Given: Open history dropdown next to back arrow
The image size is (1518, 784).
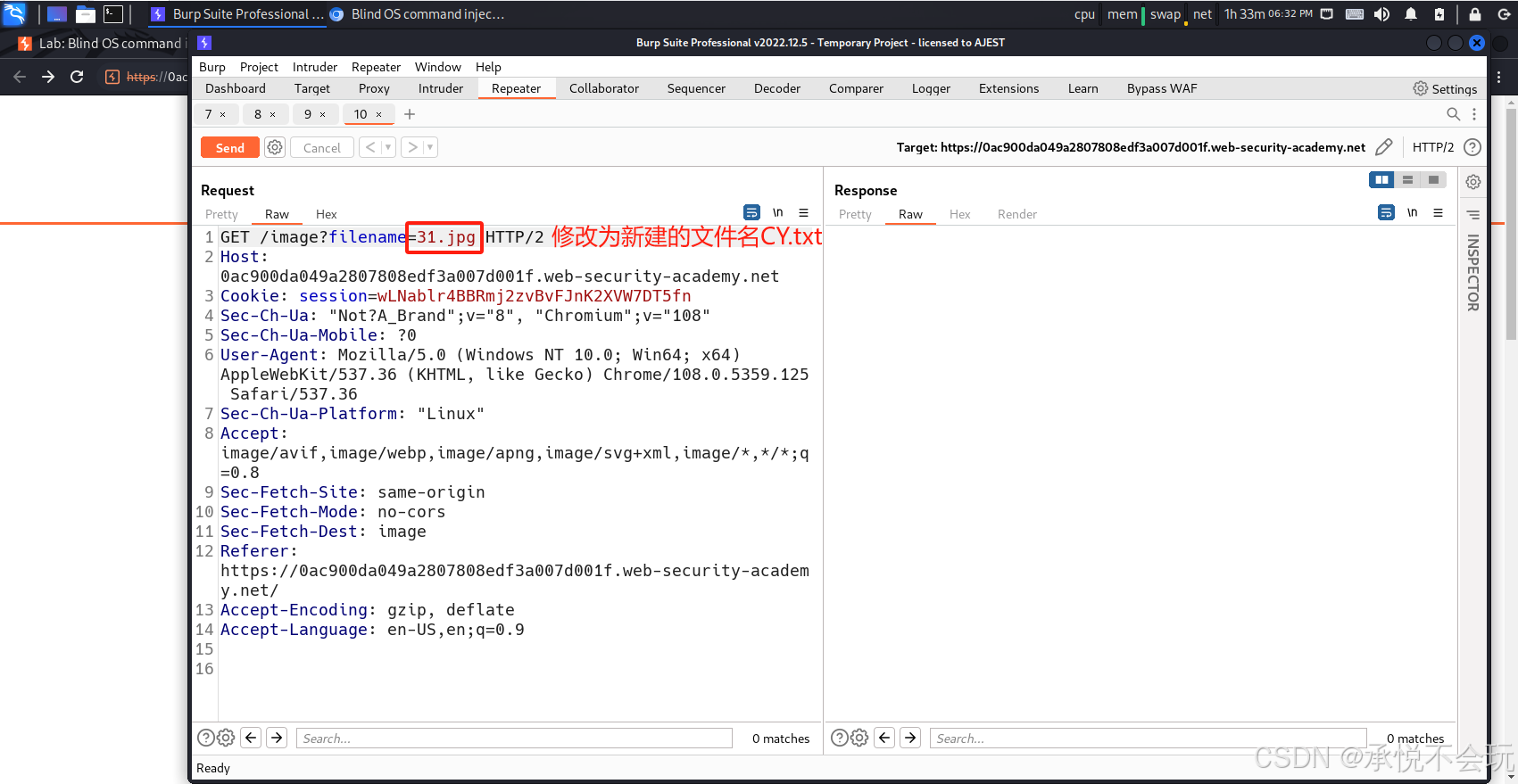Looking at the screenshot, I should pos(388,147).
